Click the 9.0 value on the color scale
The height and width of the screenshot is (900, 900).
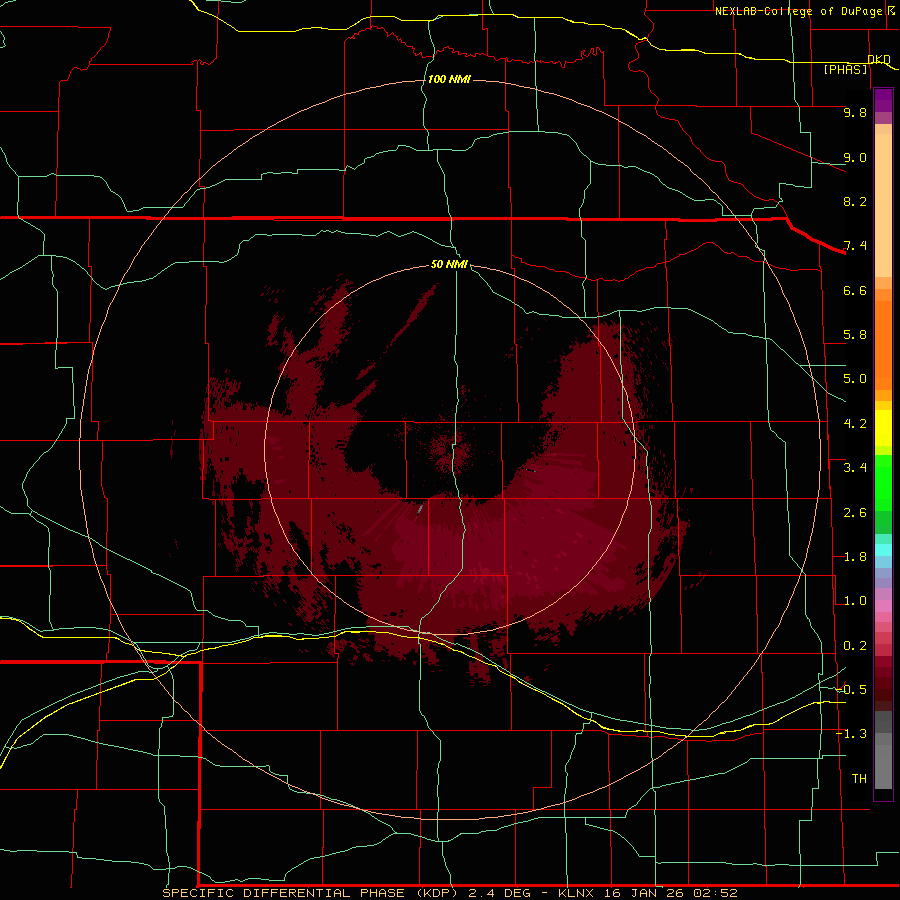click(x=855, y=157)
